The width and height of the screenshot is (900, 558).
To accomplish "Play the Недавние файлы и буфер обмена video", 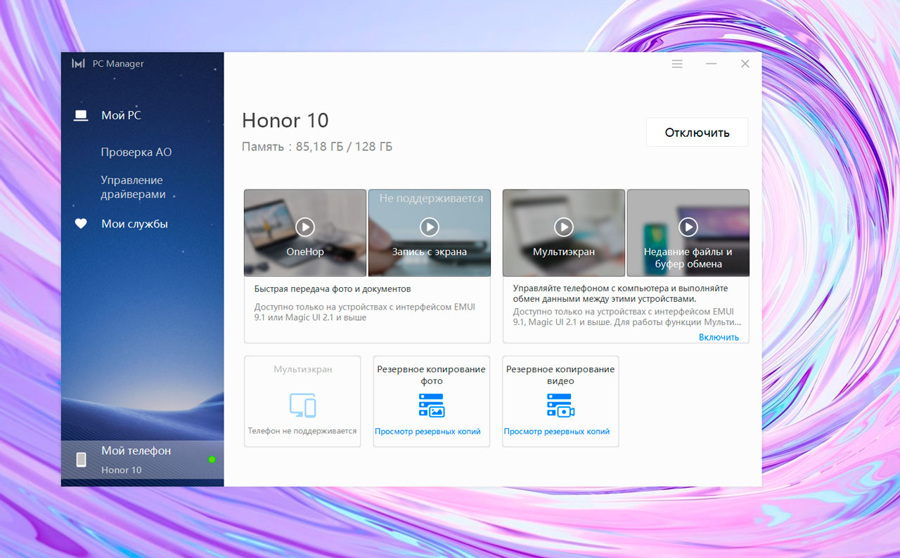I will pos(688,227).
